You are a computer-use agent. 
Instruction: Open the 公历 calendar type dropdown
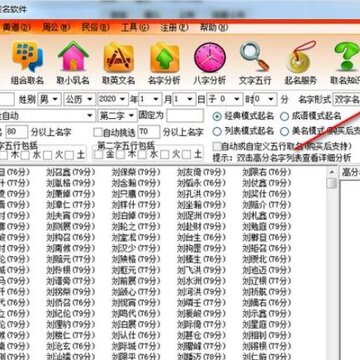click(80, 99)
